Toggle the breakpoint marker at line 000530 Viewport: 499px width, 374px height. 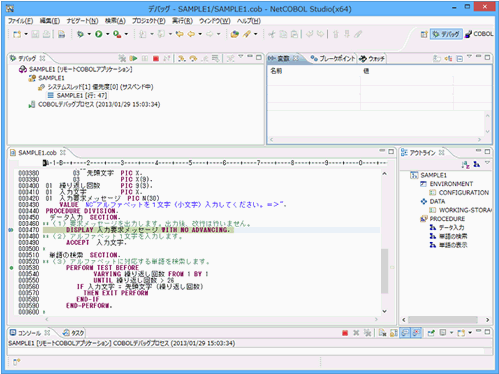(x=11, y=268)
